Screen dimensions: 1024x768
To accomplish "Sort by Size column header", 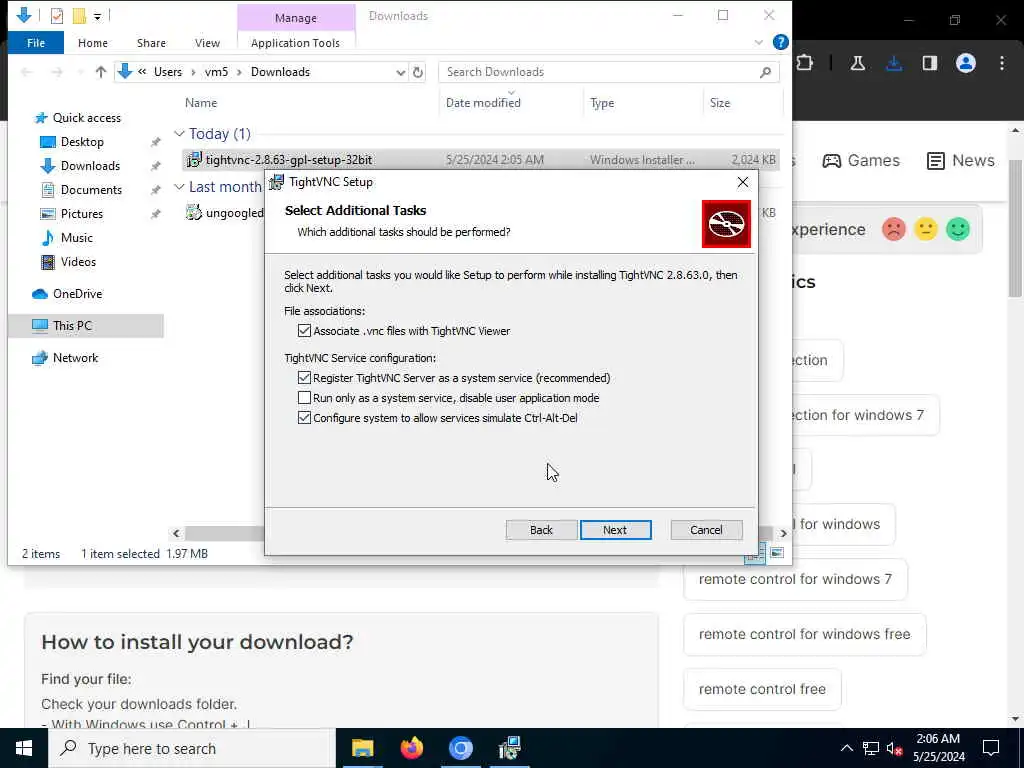I will pos(720,103).
